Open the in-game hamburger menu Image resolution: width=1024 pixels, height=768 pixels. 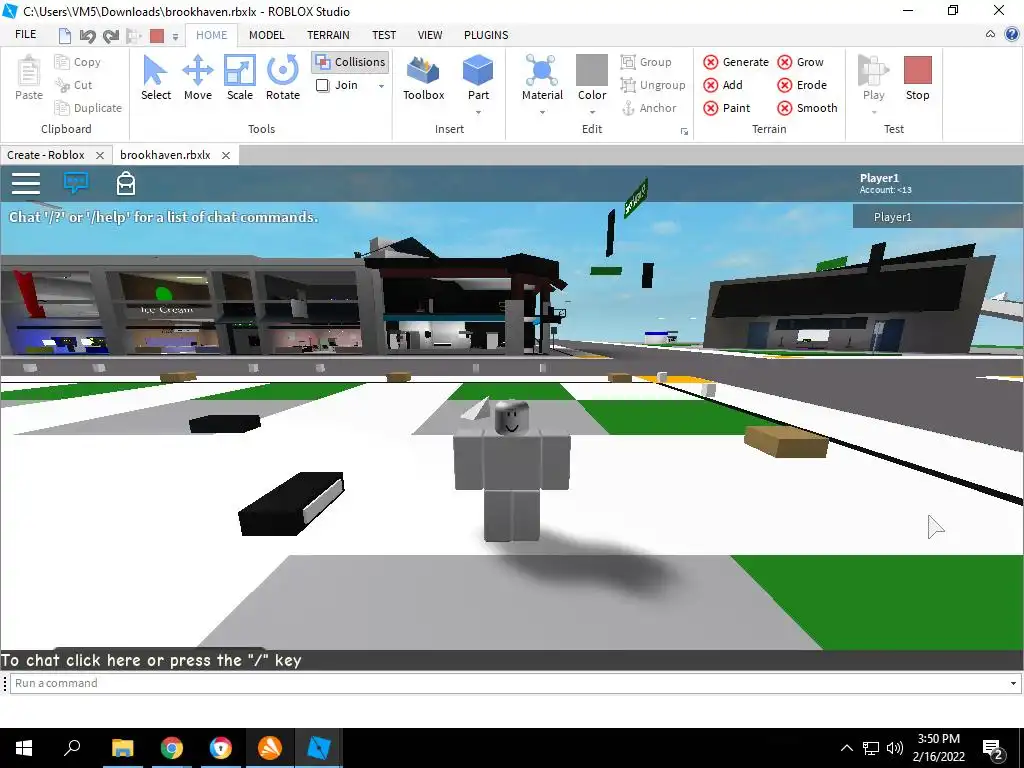(26, 184)
